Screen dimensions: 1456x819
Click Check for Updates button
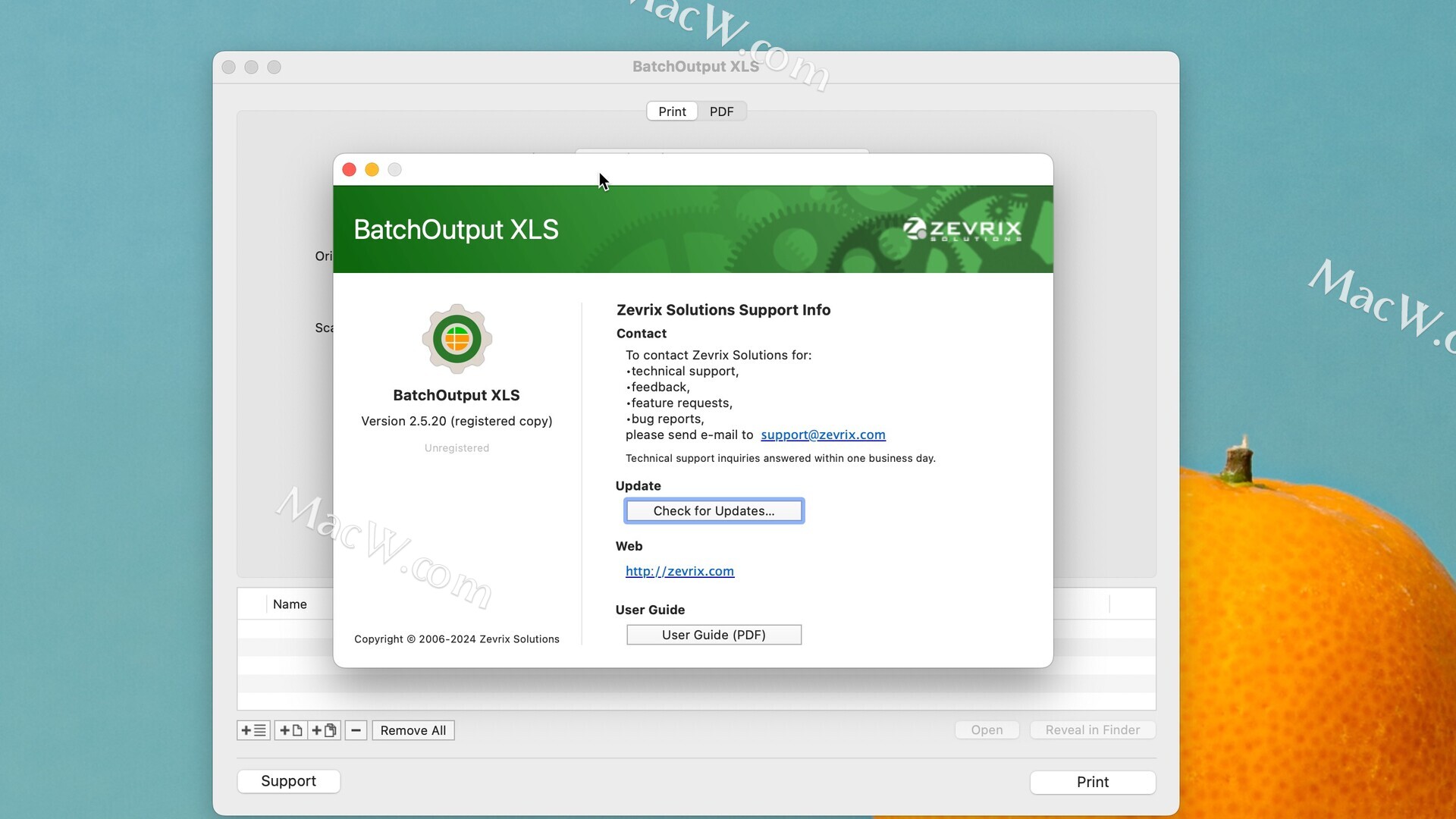tap(714, 511)
